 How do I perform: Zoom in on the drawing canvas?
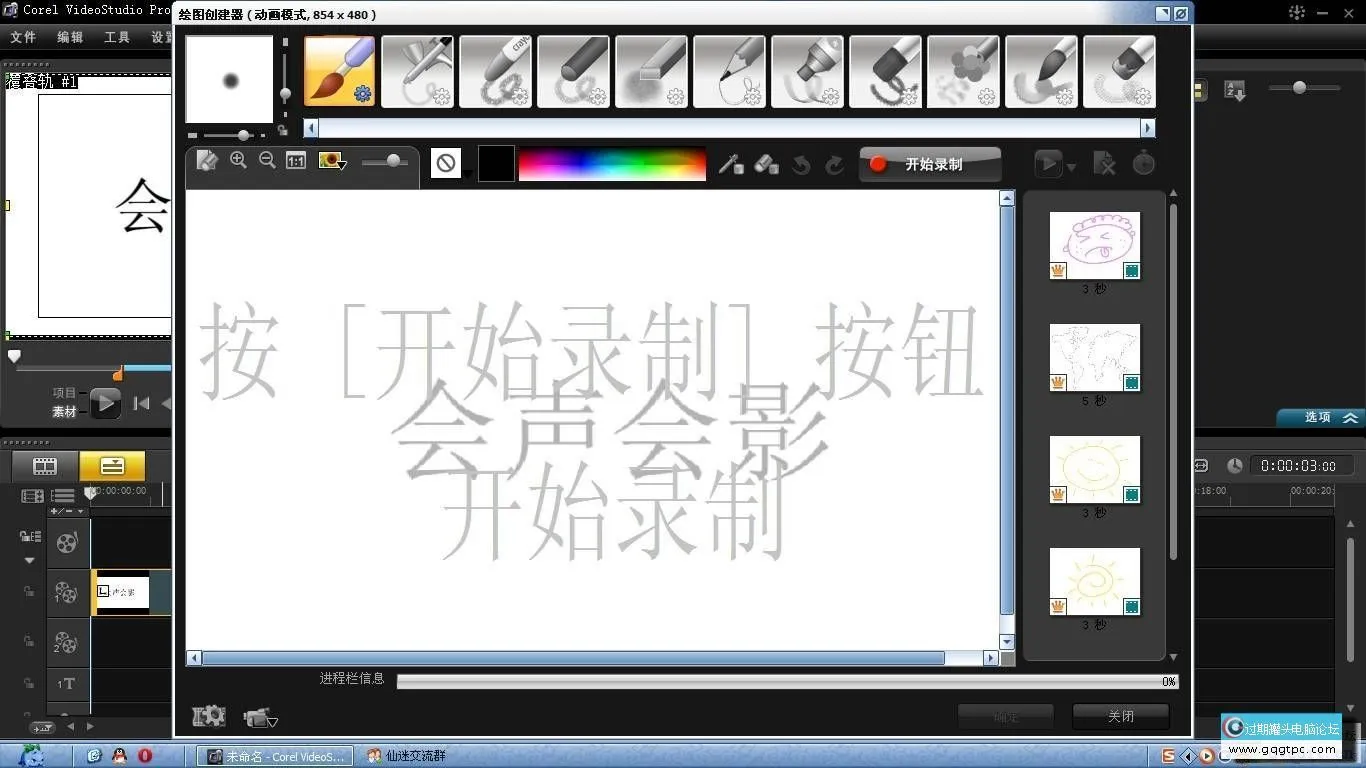coord(239,160)
